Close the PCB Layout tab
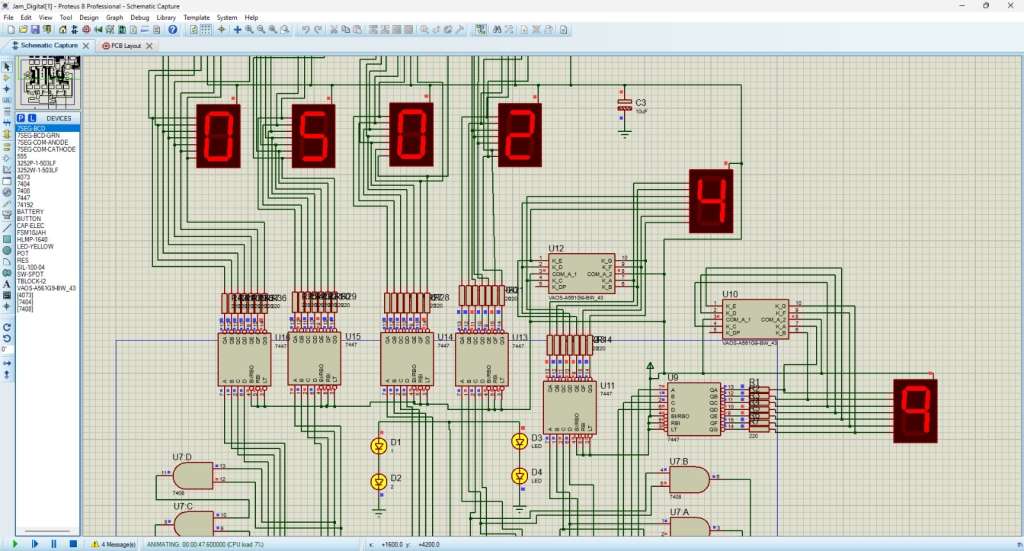Image resolution: width=1024 pixels, height=551 pixels. click(x=150, y=46)
